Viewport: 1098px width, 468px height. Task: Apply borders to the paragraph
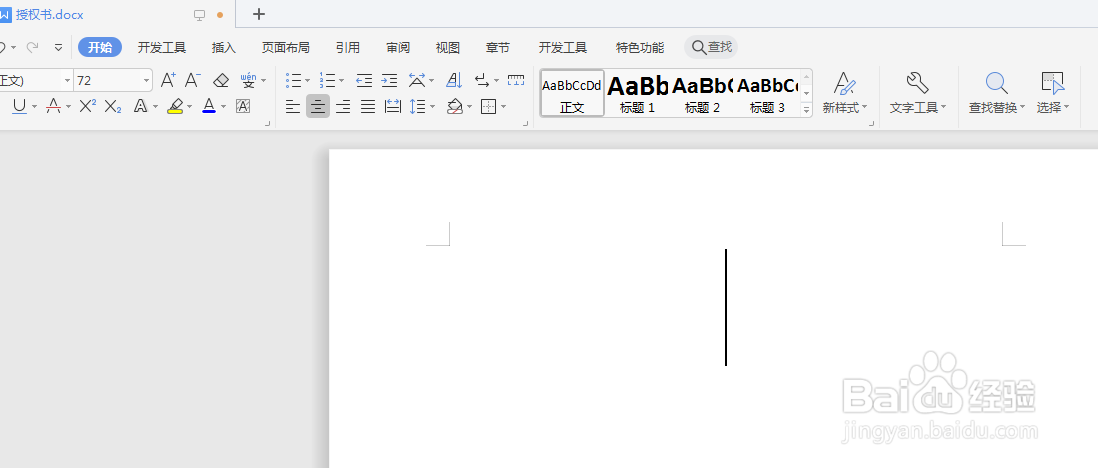pos(489,106)
